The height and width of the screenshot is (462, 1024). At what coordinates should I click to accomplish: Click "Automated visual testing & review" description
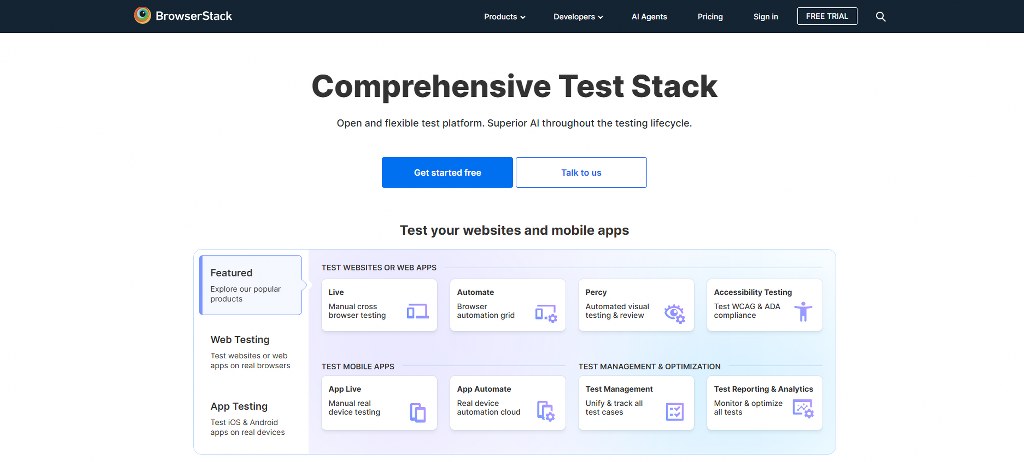pos(617,311)
